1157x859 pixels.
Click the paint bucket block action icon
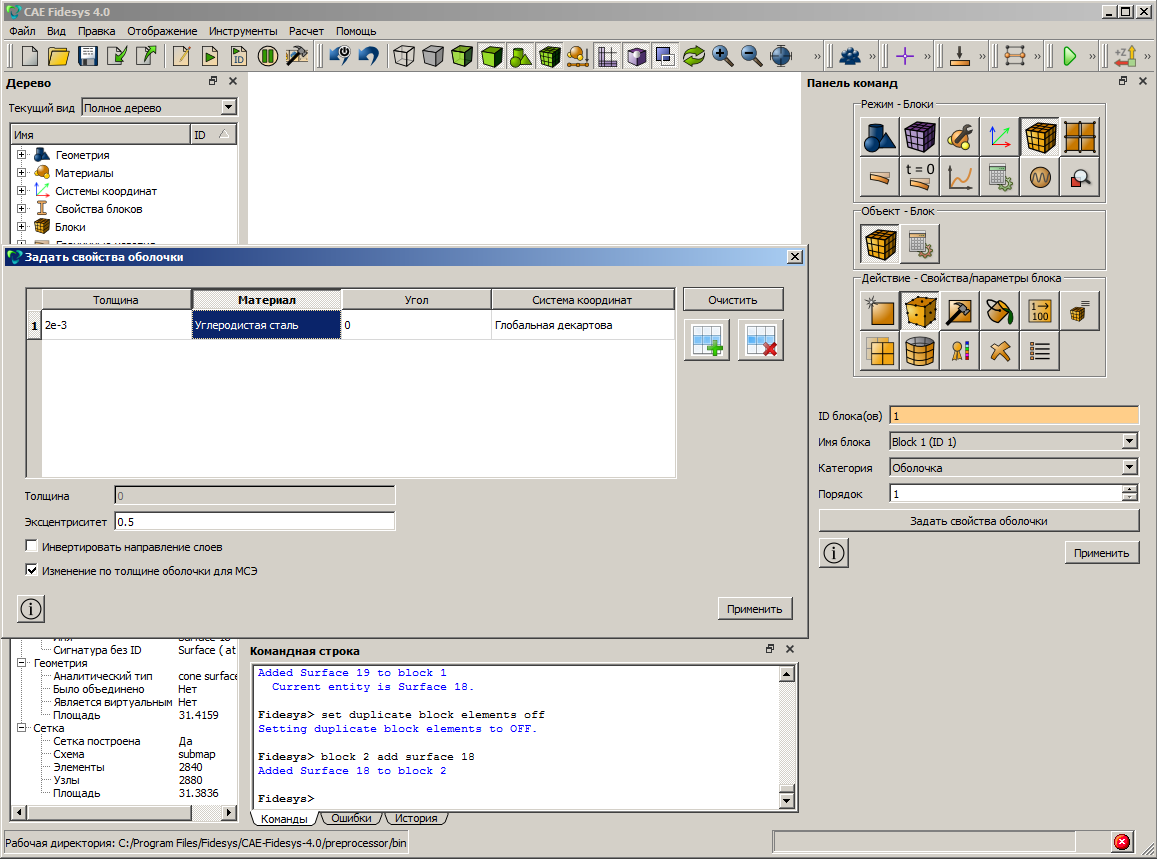1000,311
